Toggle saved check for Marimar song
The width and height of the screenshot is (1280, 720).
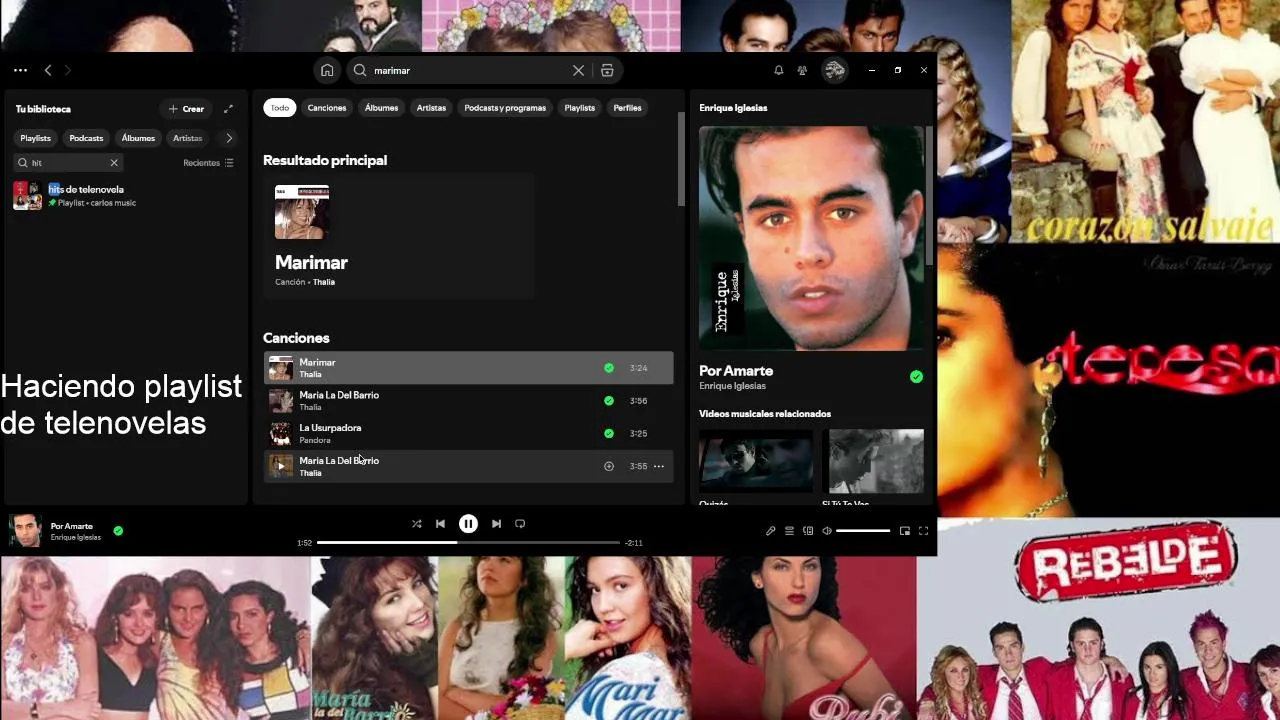coord(609,368)
